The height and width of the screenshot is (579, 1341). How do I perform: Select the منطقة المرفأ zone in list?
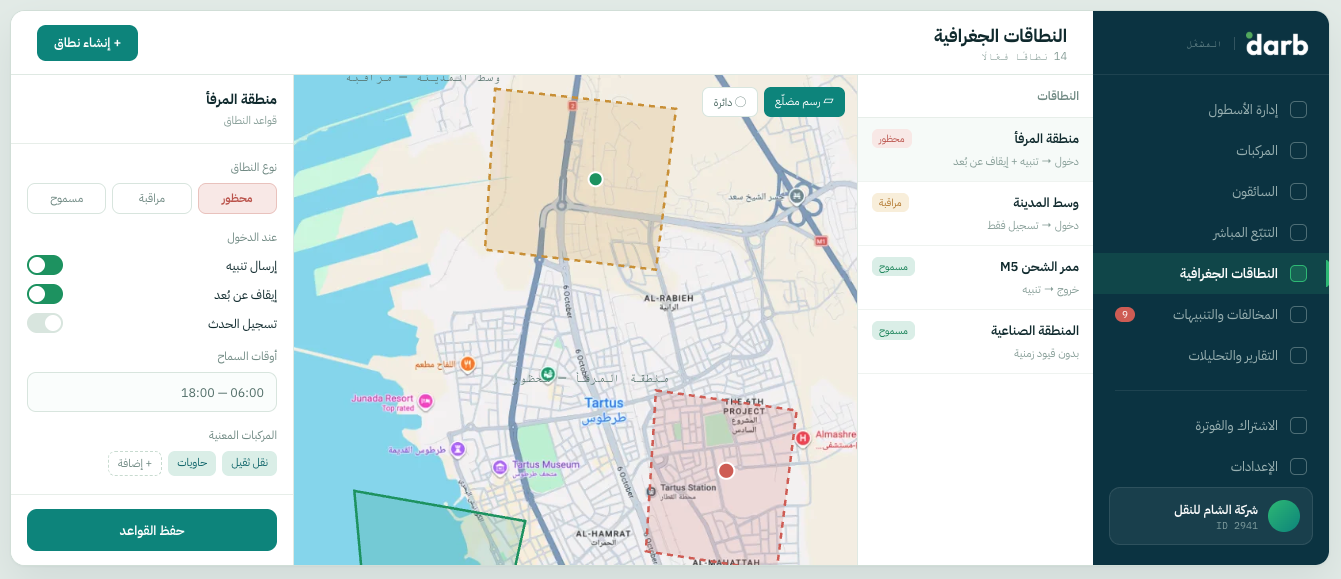click(x=975, y=150)
